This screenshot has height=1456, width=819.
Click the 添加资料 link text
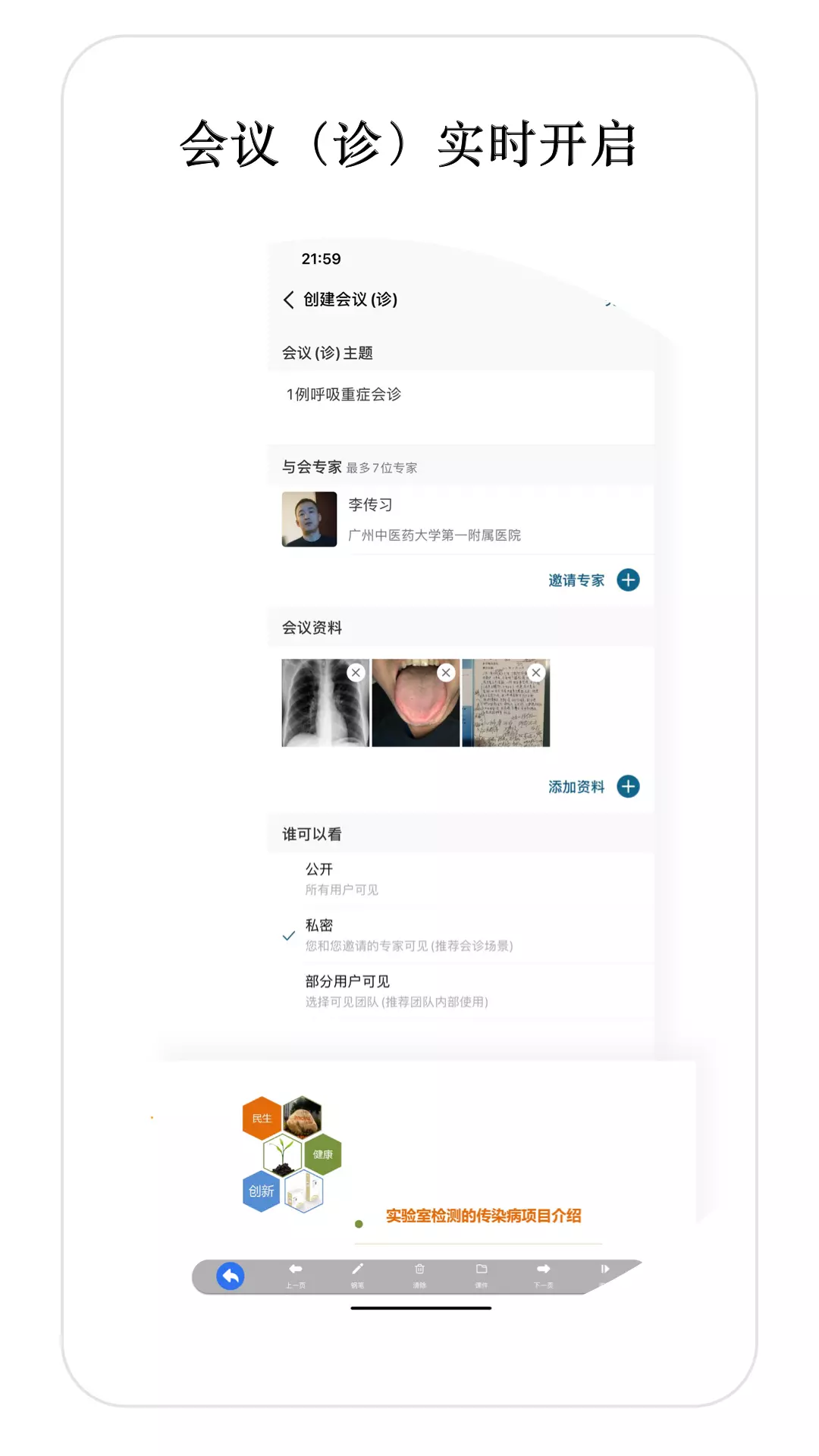[x=576, y=786]
